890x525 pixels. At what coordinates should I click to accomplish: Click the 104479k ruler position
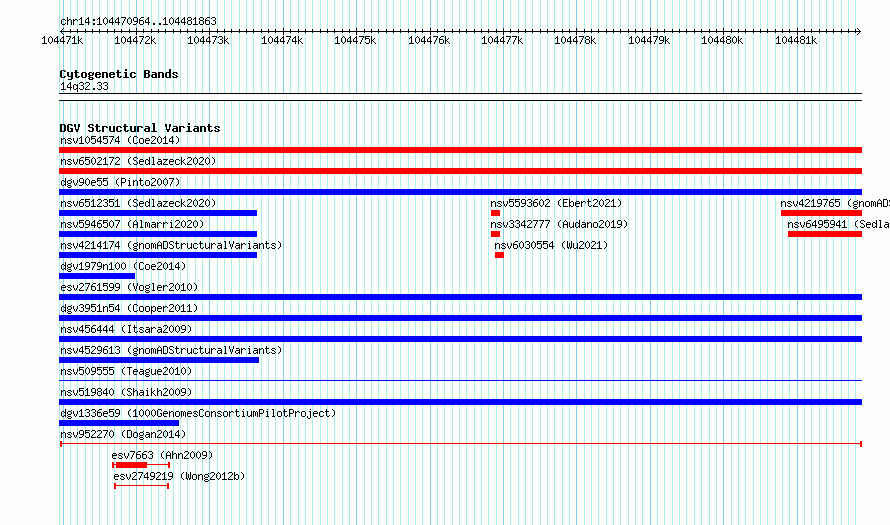point(649,40)
